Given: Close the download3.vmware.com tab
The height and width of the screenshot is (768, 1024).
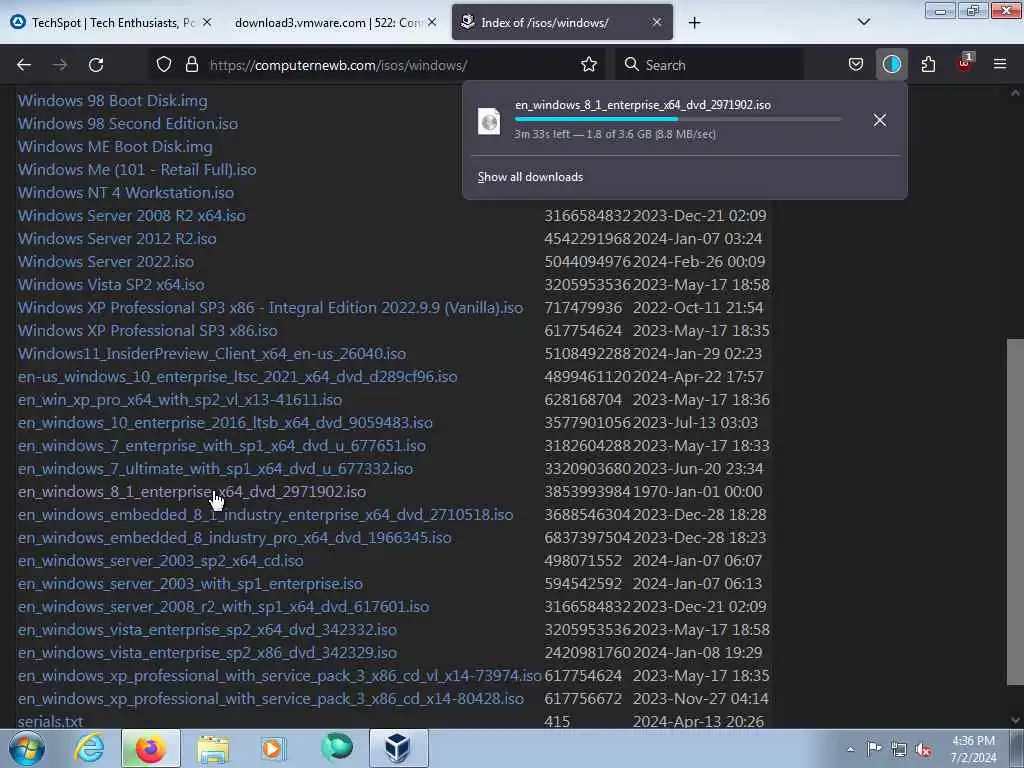Looking at the screenshot, I should pos(432,22).
